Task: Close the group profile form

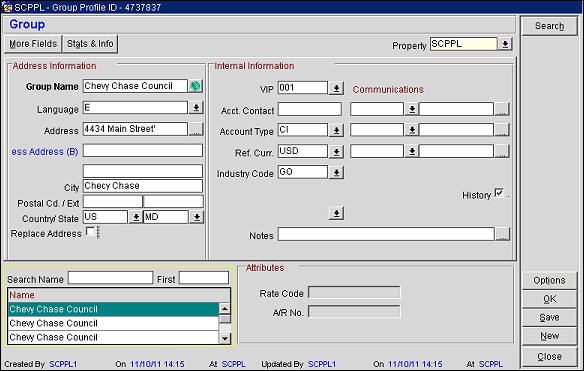Action: tap(549, 357)
